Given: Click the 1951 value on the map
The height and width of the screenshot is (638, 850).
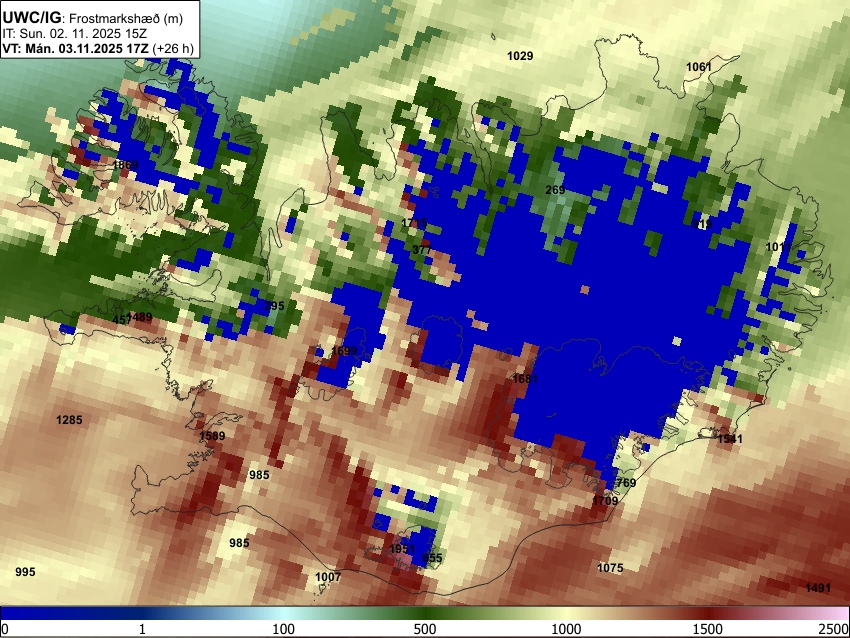Looking at the screenshot, I should click(x=402, y=550).
